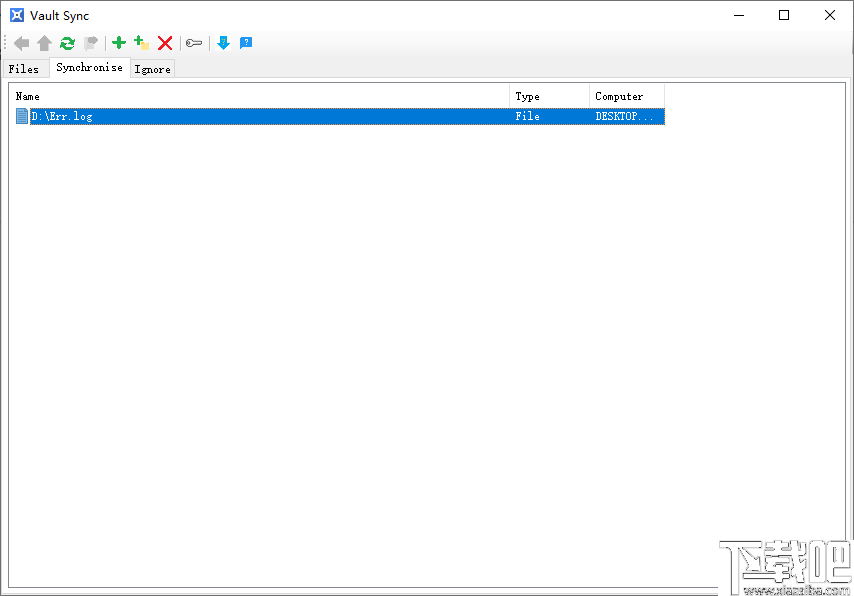854x596 pixels.
Task: Click the back arrow toolbar icon
Action: [22, 43]
